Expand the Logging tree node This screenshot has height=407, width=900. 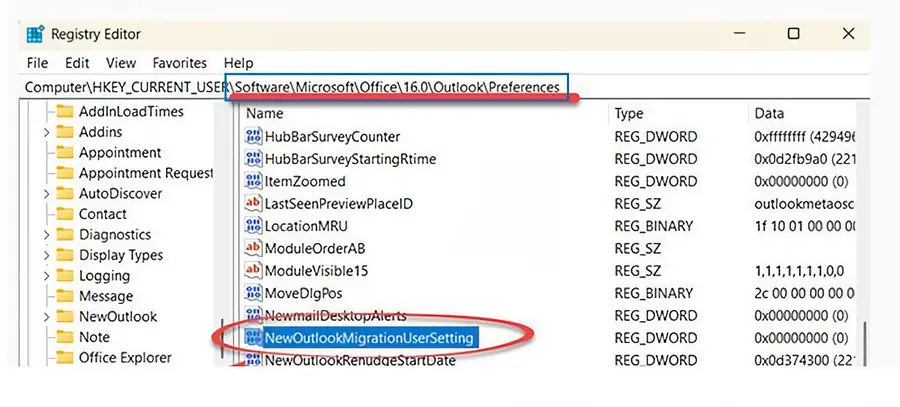click(46, 277)
